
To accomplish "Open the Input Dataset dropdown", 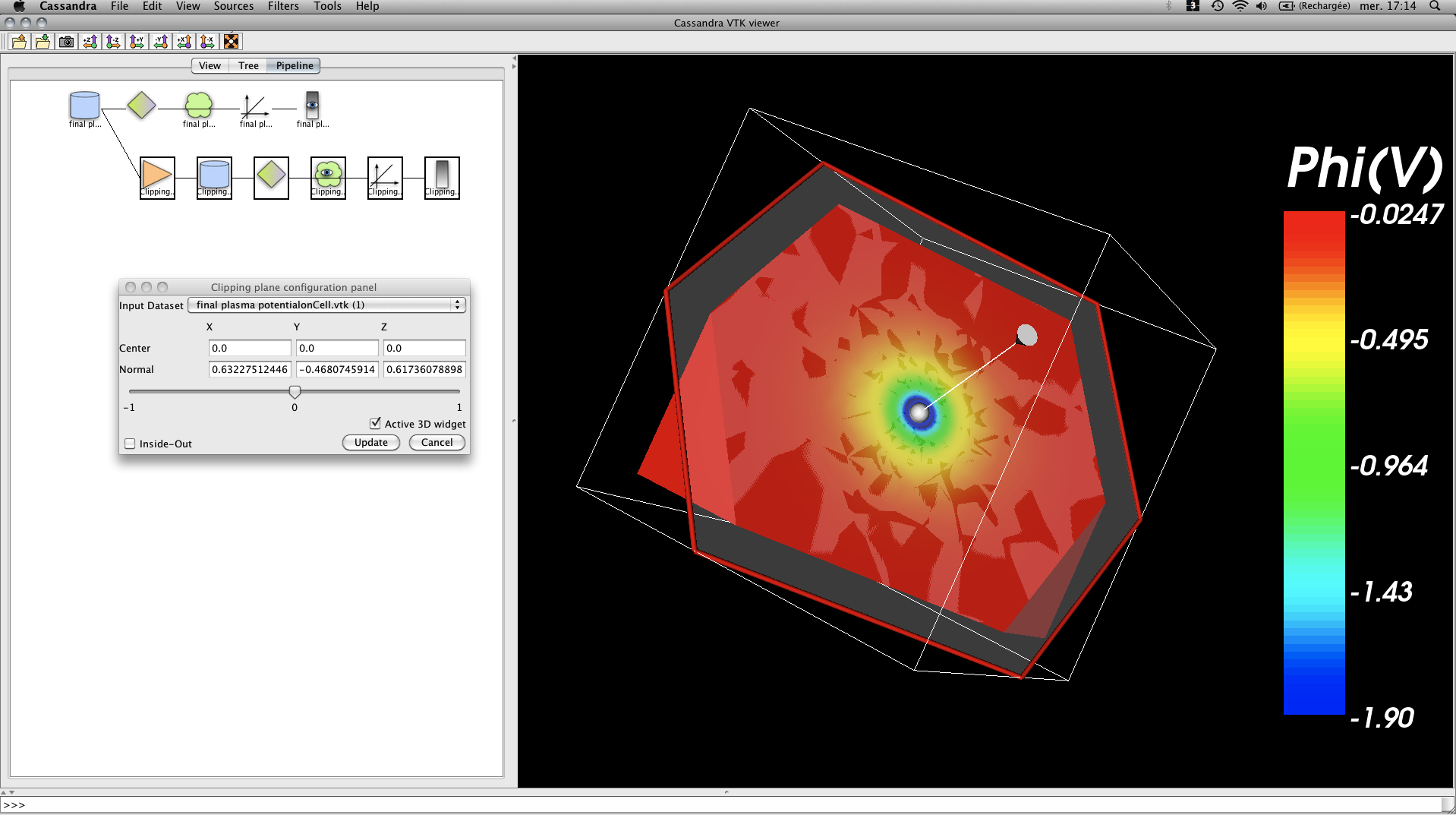I will [326, 305].
